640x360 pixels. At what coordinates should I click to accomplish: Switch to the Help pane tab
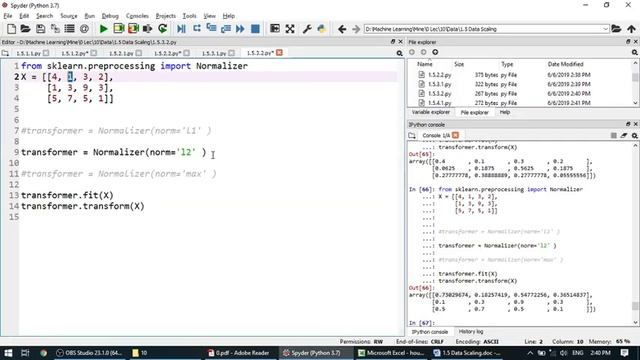tap(505, 112)
